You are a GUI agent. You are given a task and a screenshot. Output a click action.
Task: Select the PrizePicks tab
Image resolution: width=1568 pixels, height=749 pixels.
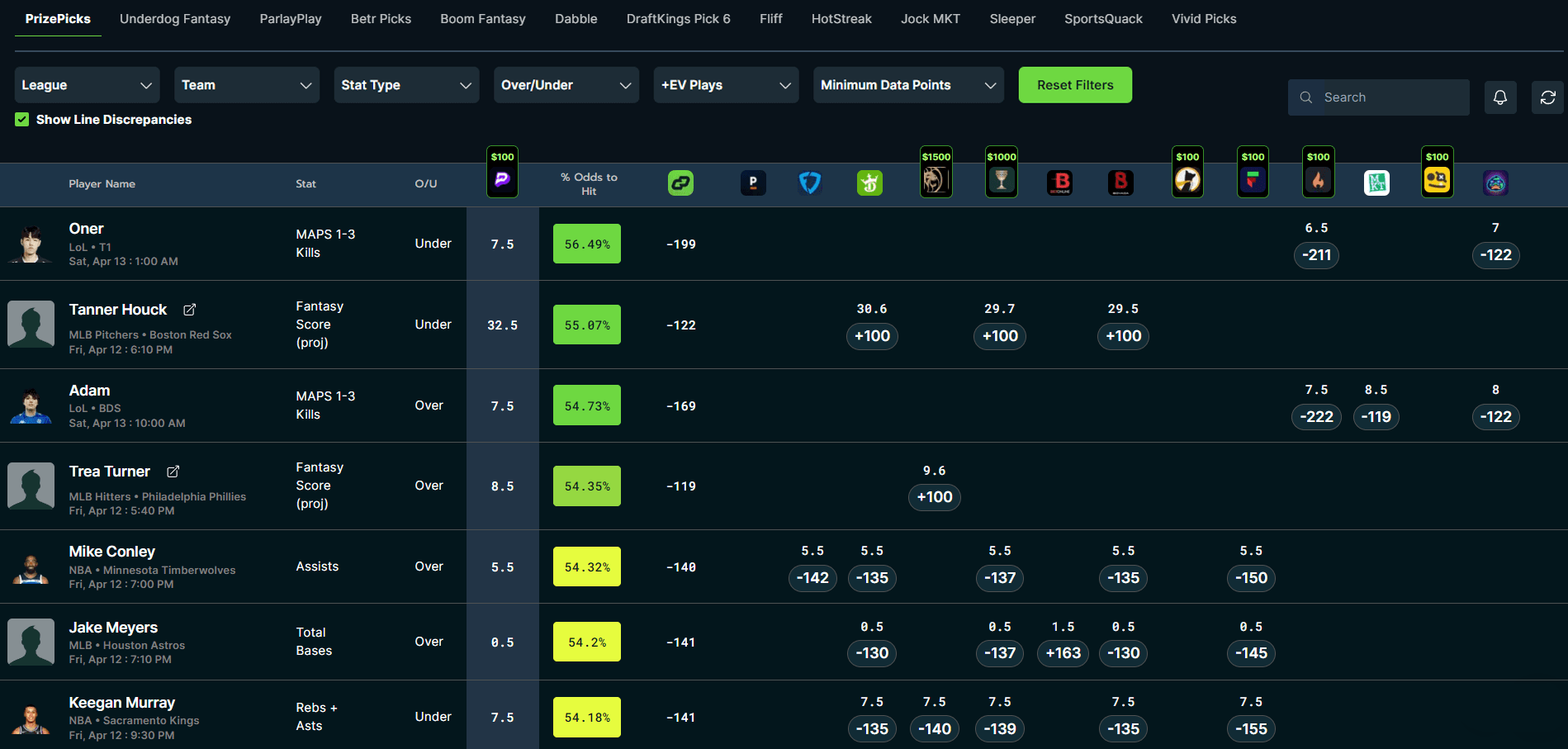tap(58, 19)
